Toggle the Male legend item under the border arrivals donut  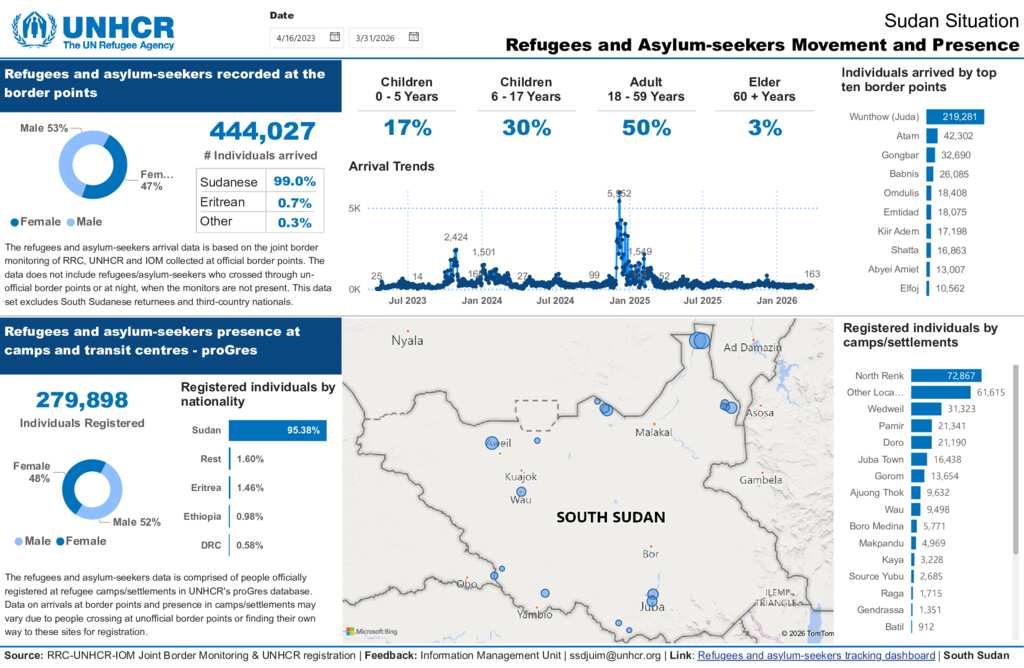click(x=84, y=221)
